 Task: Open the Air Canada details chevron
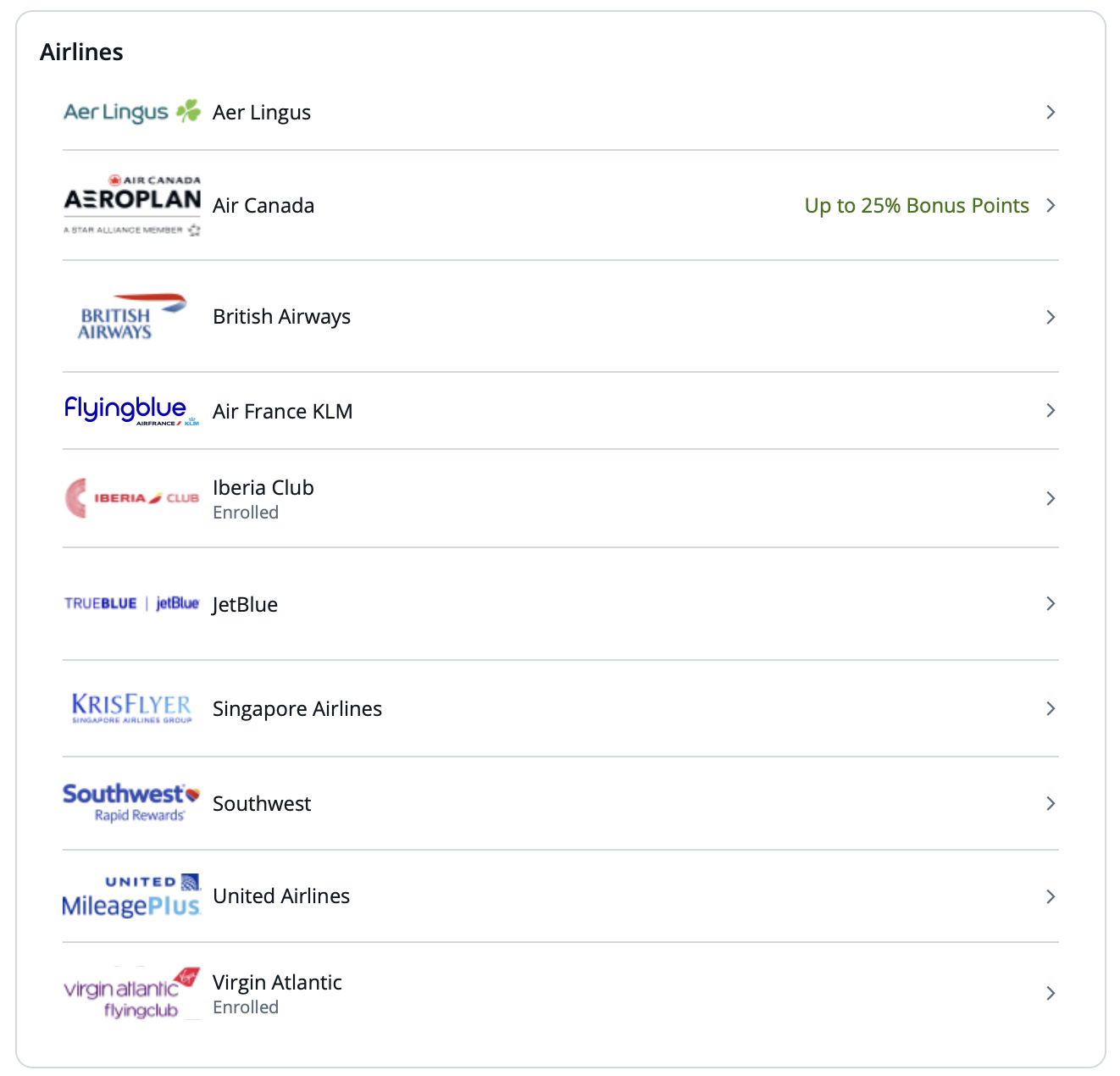tap(1051, 205)
